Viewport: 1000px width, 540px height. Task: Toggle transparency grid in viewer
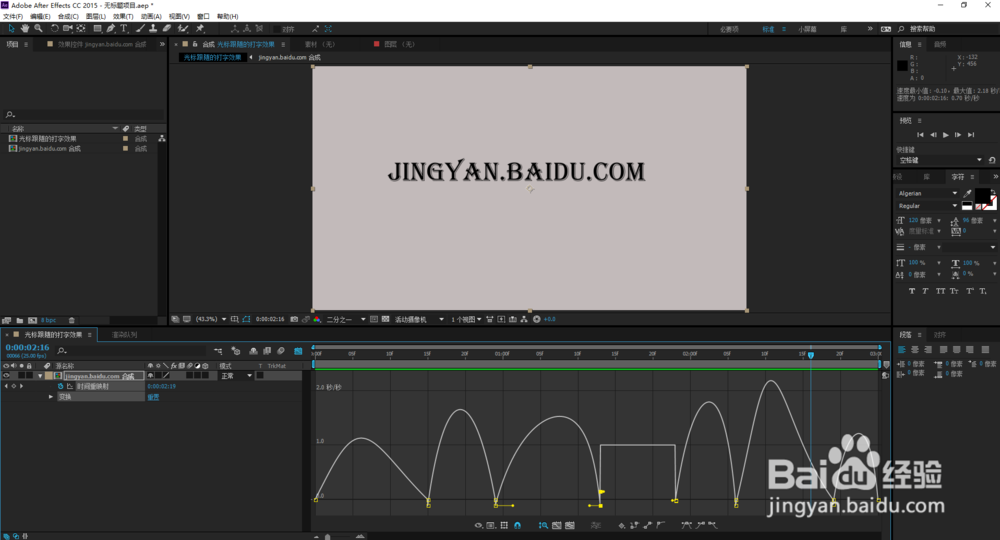click(385, 319)
